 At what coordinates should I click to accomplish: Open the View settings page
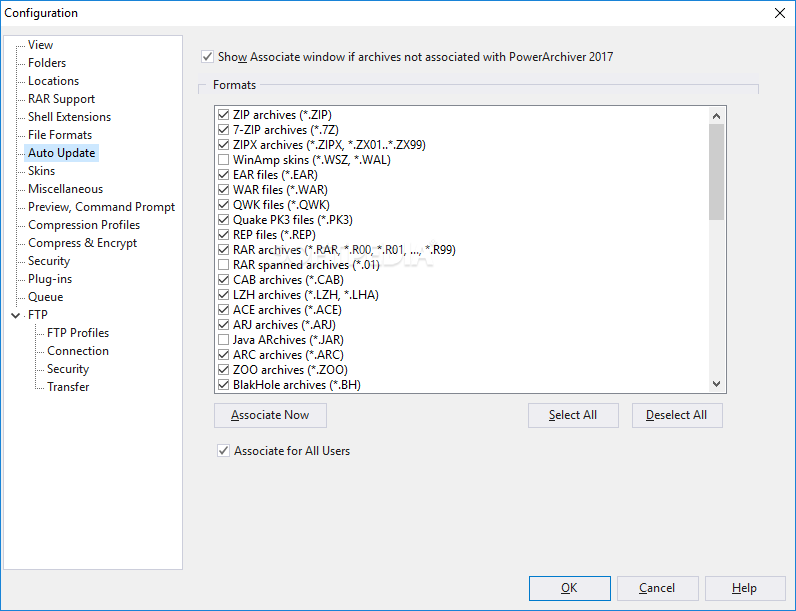pyautogui.click(x=40, y=45)
